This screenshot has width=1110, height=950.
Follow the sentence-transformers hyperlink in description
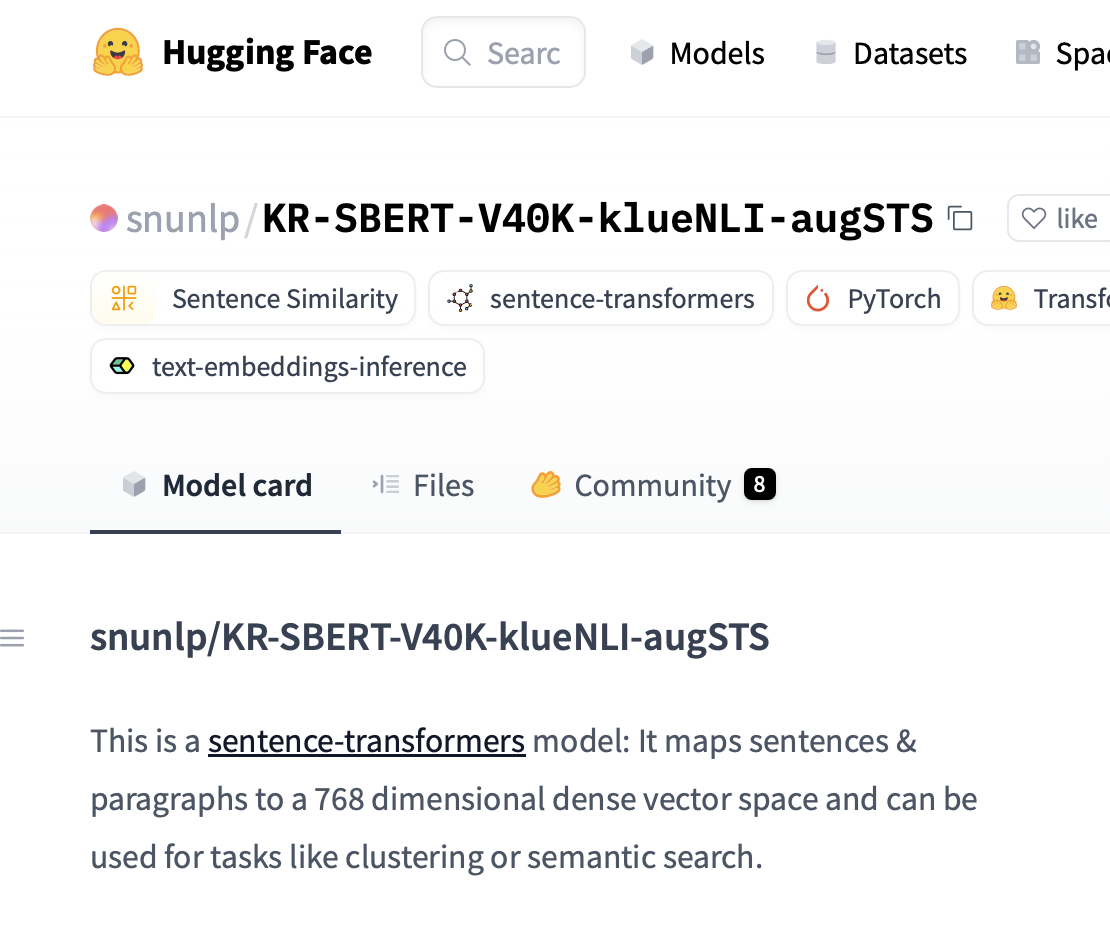367,741
